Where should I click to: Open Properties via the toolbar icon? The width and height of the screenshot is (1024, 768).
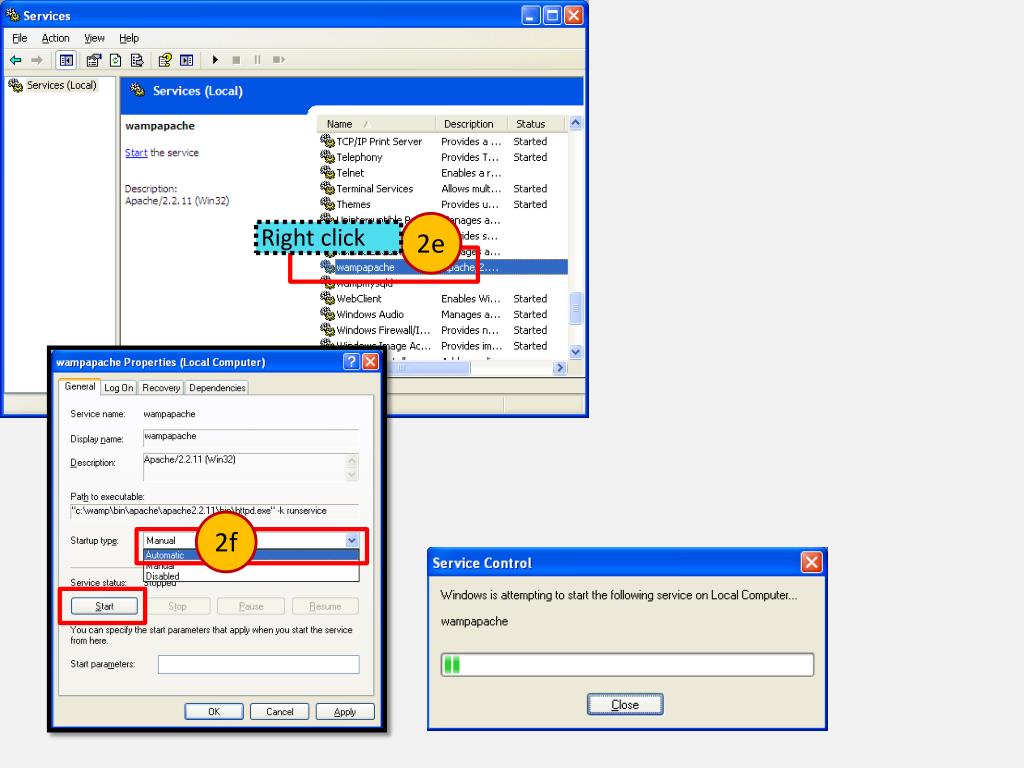pos(94,60)
